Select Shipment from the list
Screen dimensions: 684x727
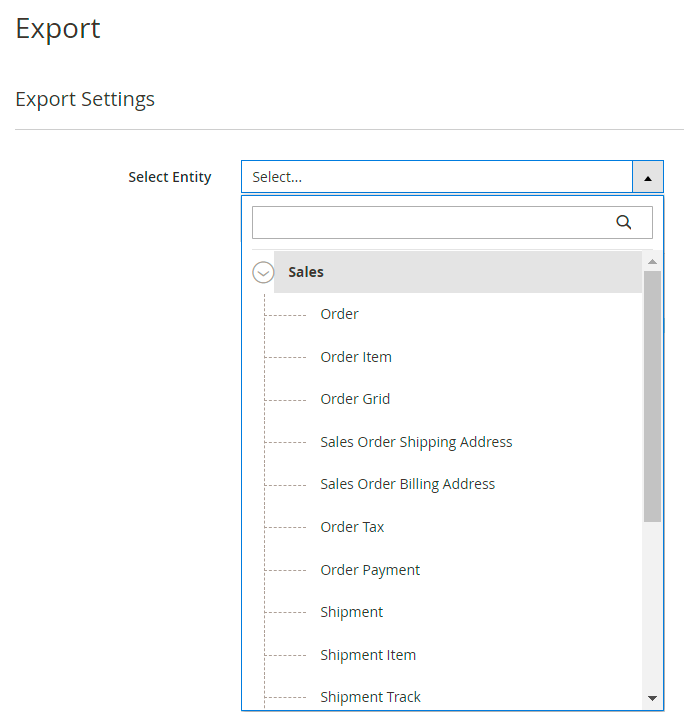pyautogui.click(x=351, y=612)
